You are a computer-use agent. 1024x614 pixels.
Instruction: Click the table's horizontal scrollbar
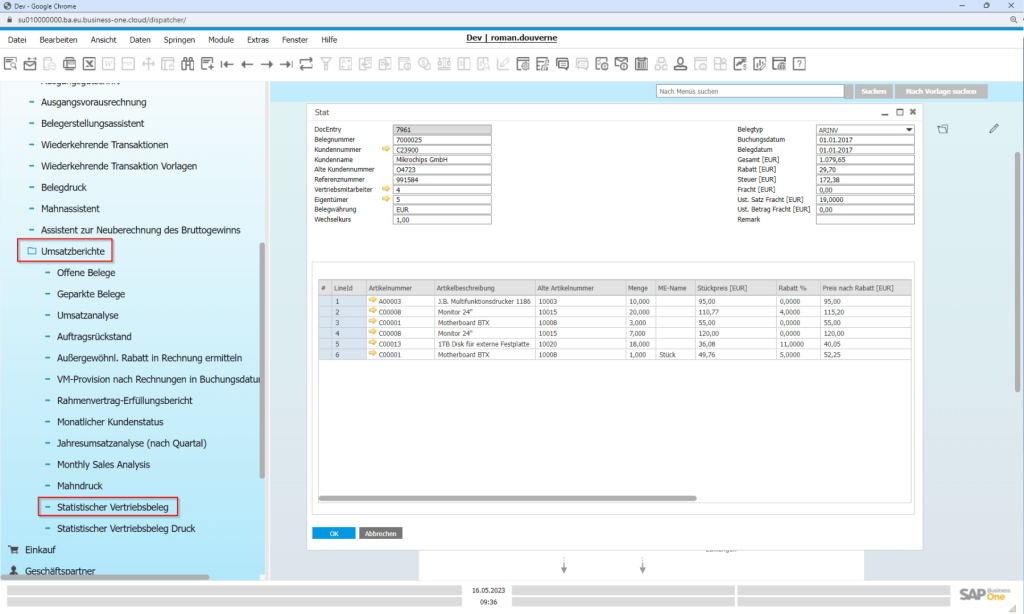(x=508, y=497)
